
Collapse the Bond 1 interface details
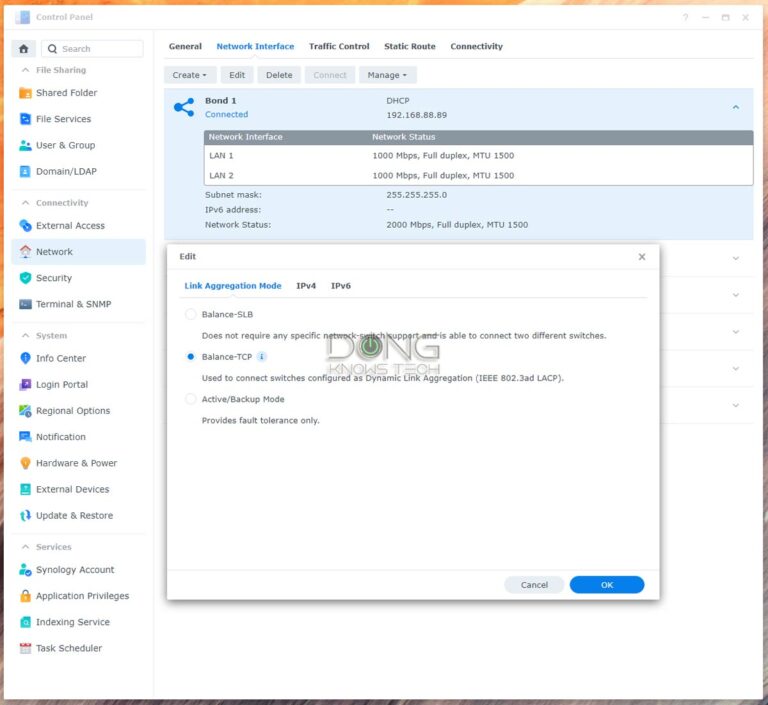click(x=736, y=107)
